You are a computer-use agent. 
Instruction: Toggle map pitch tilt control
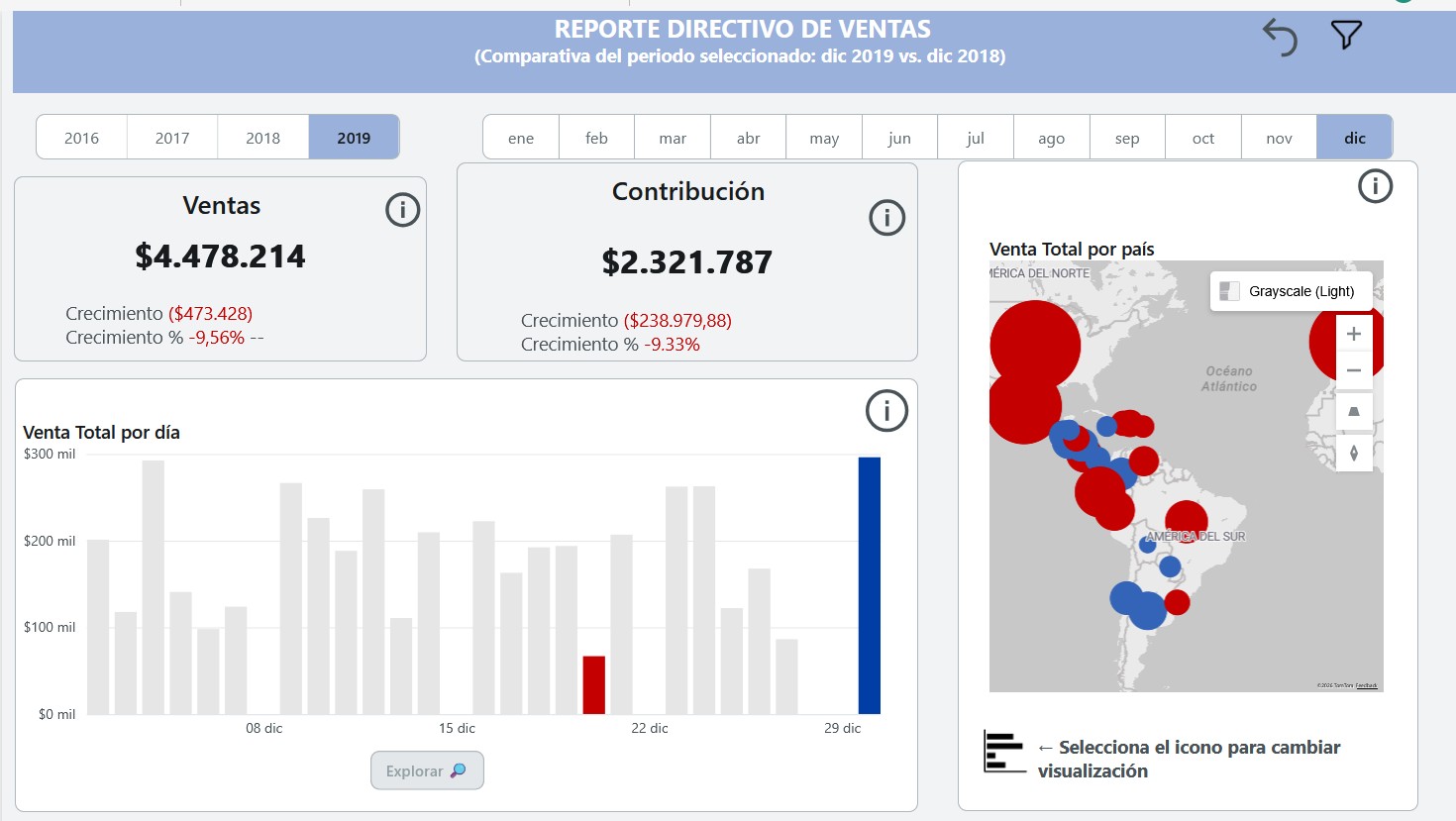coord(1354,411)
